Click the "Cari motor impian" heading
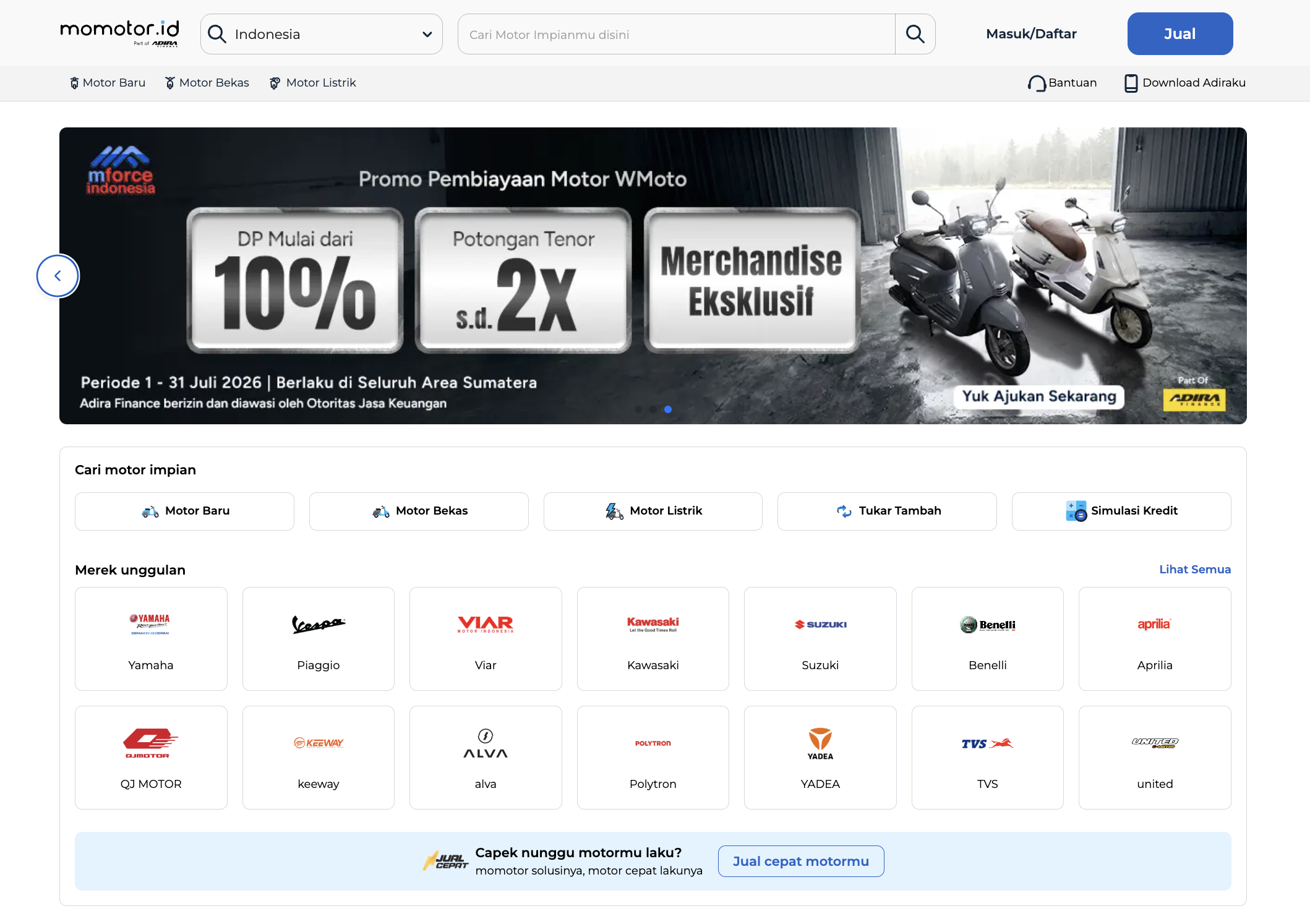 tap(135, 470)
